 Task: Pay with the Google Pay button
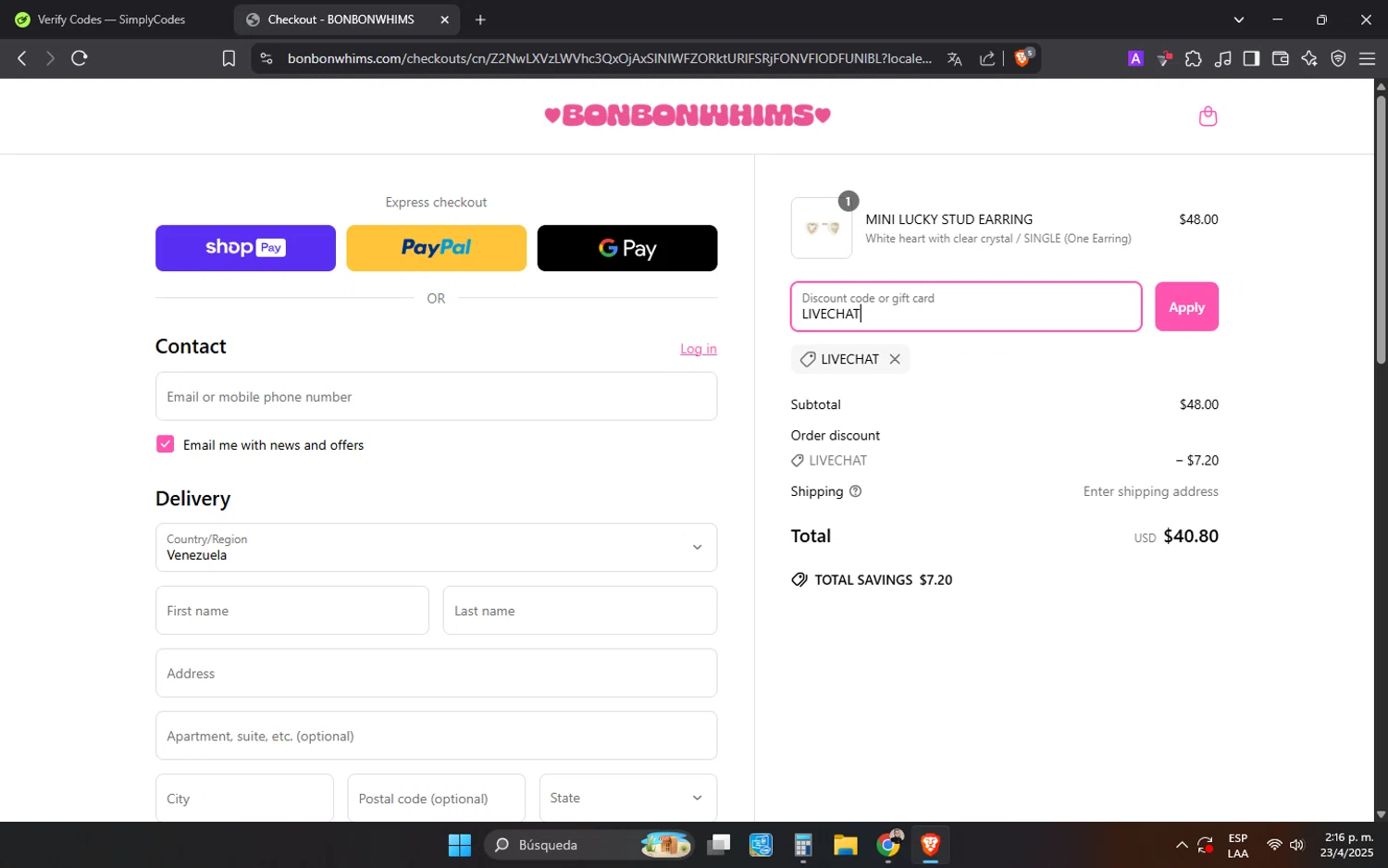[x=627, y=248]
